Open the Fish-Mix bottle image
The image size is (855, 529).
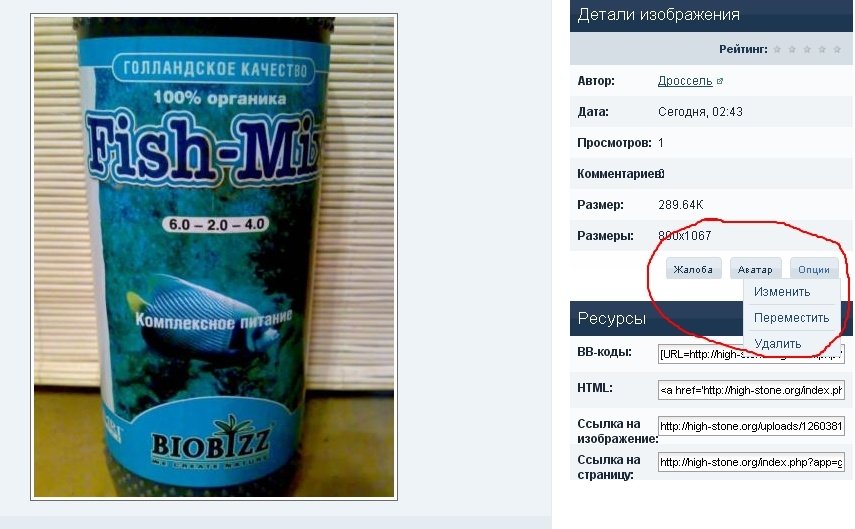[214, 257]
